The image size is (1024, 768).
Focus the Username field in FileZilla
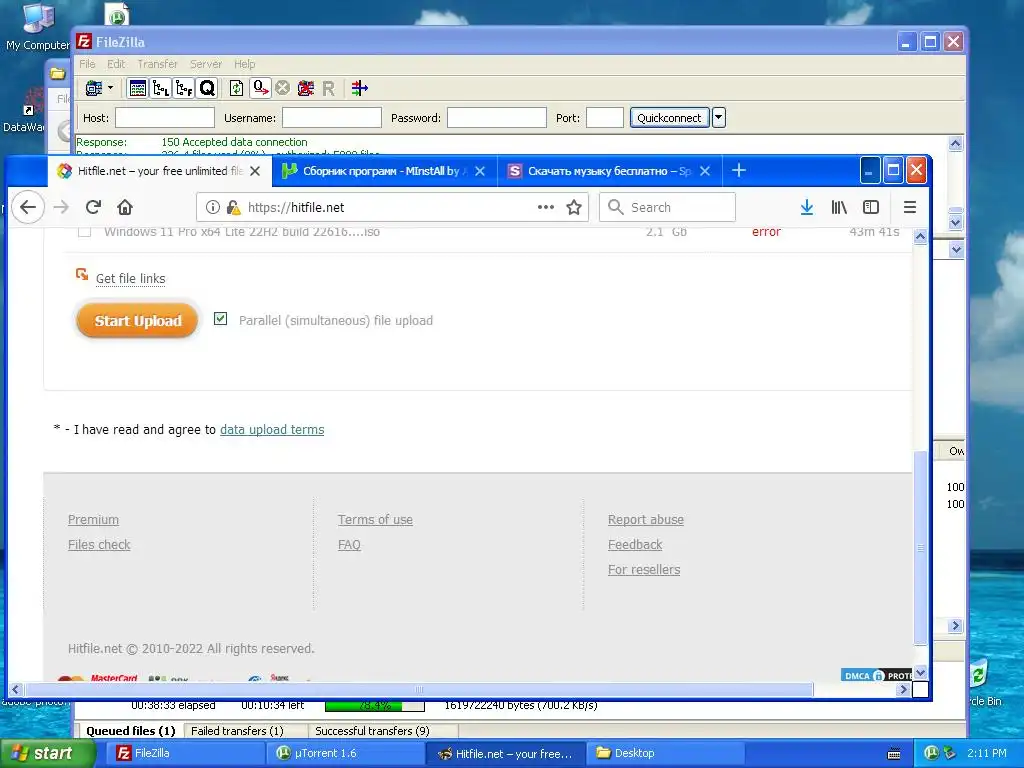pos(332,118)
